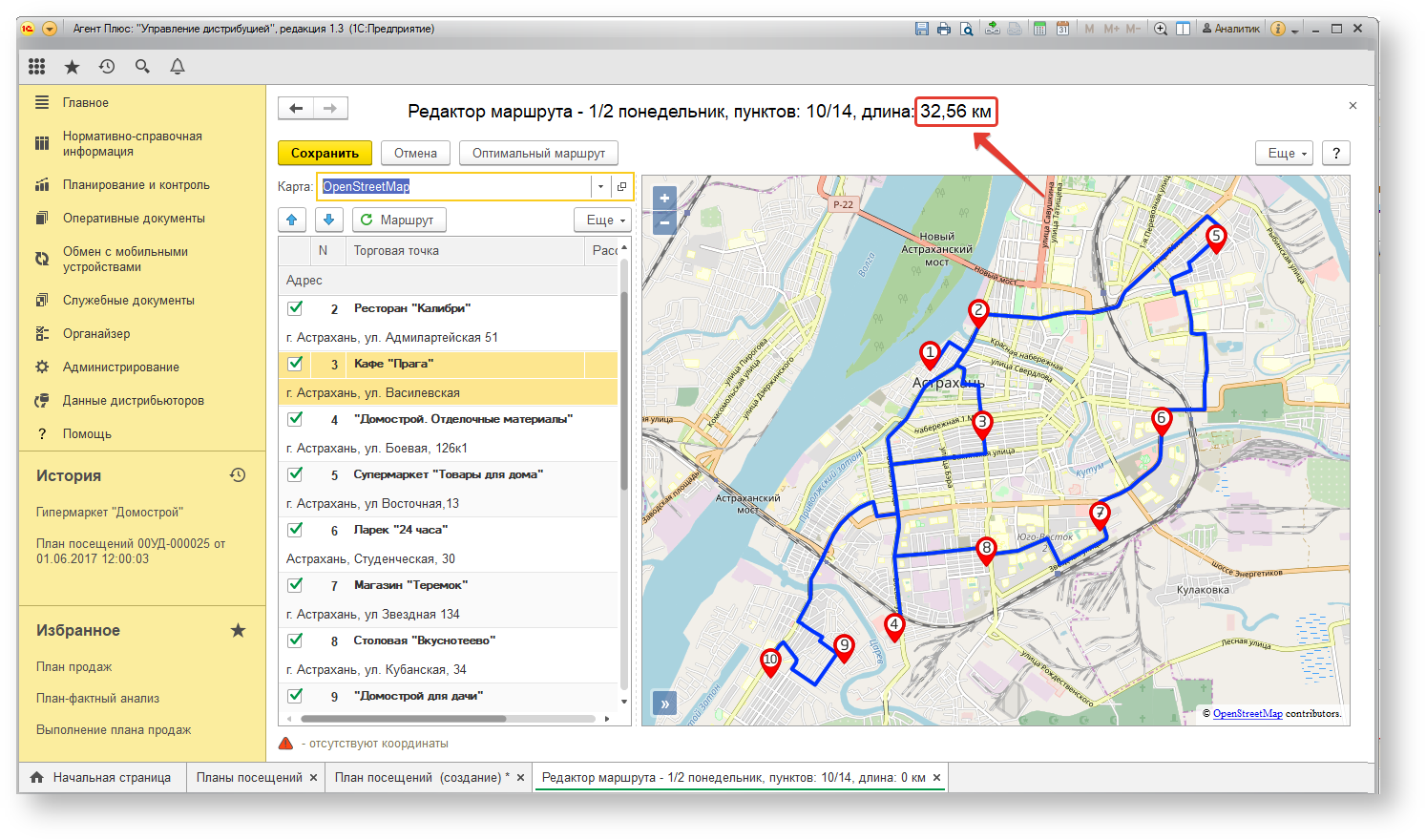Viewport: 1426px width, 840px height.
Task: Uncheck the Кафе "Прага" checkbox
Action: click(295, 363)
